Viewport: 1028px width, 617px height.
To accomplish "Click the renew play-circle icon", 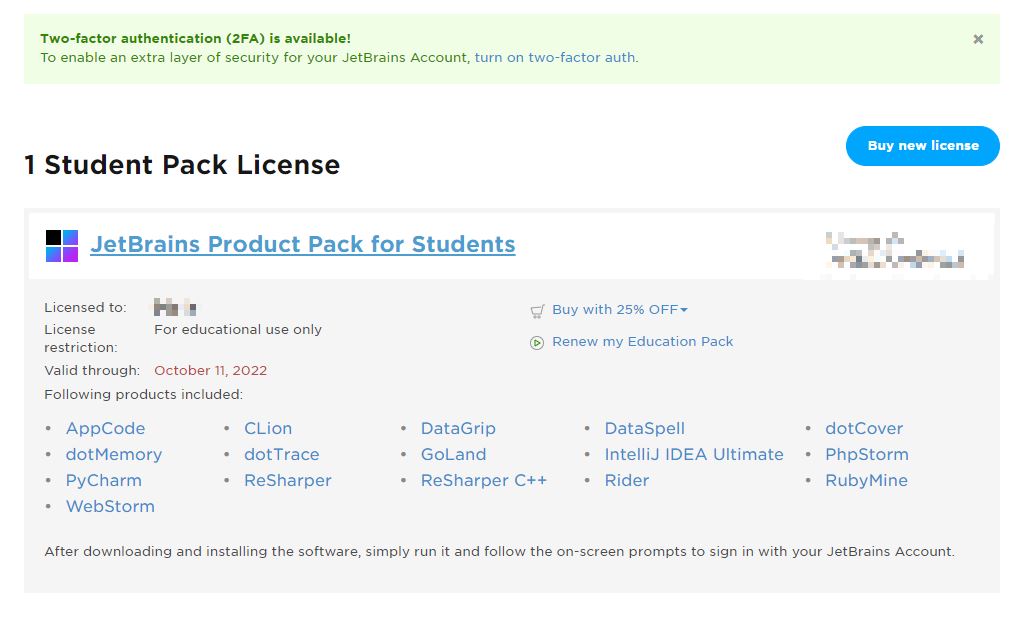I will click(x=537, y=343).
